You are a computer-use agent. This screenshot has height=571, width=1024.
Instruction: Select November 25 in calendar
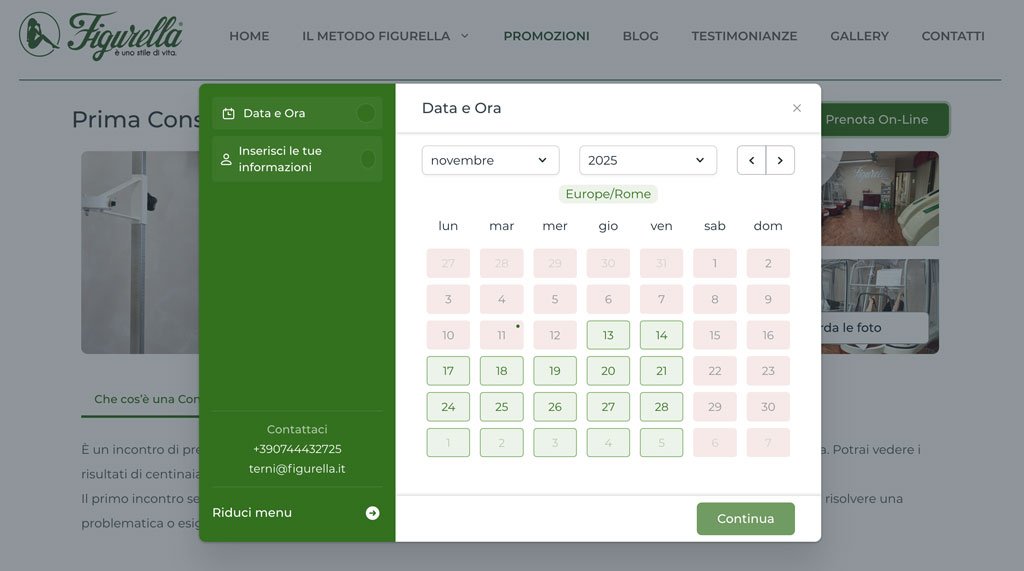click(502, 407)
